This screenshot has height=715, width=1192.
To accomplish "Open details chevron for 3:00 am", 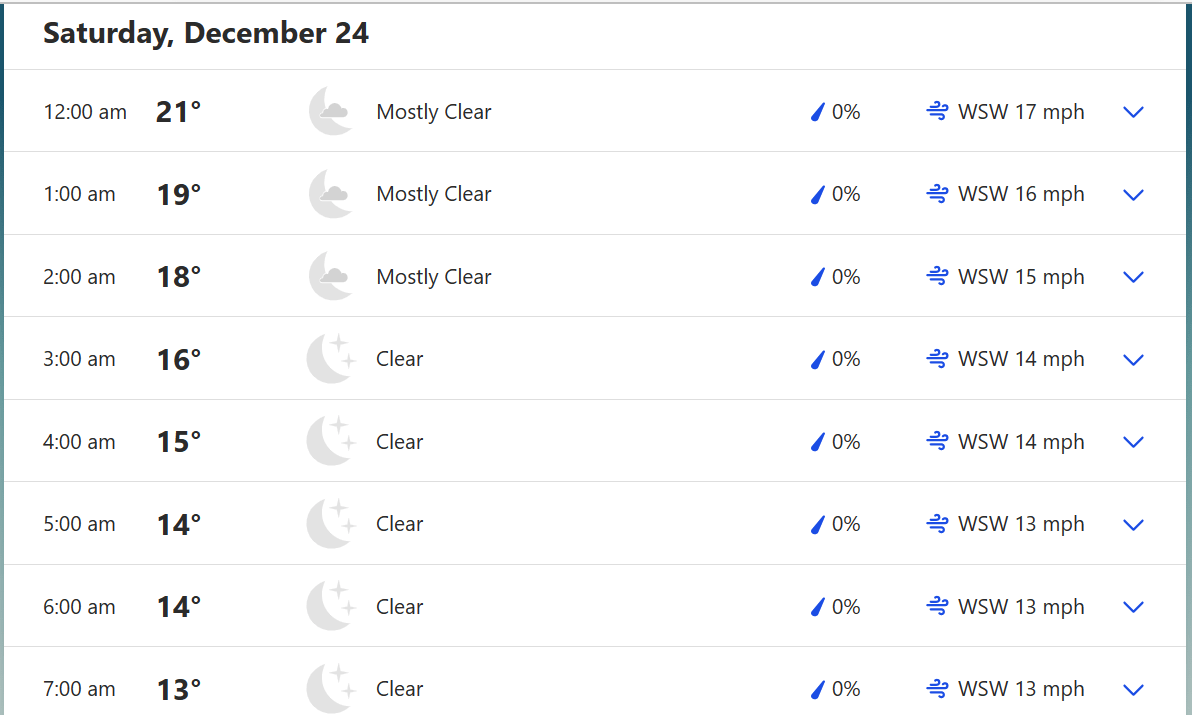I will pos(1133,360).
